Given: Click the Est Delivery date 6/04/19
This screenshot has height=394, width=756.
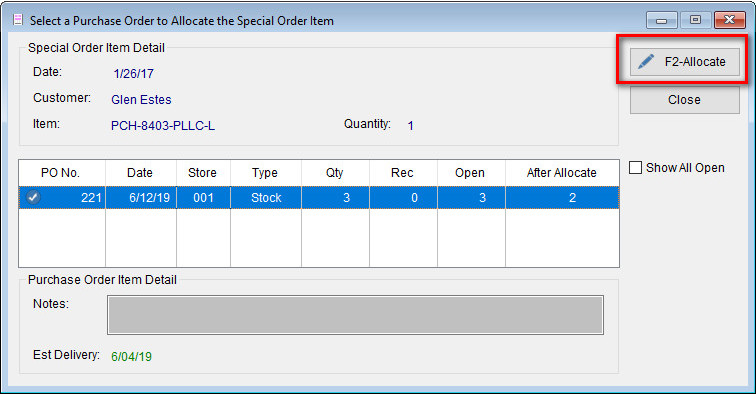Looking at the screenshot, I should coord(131,356).
